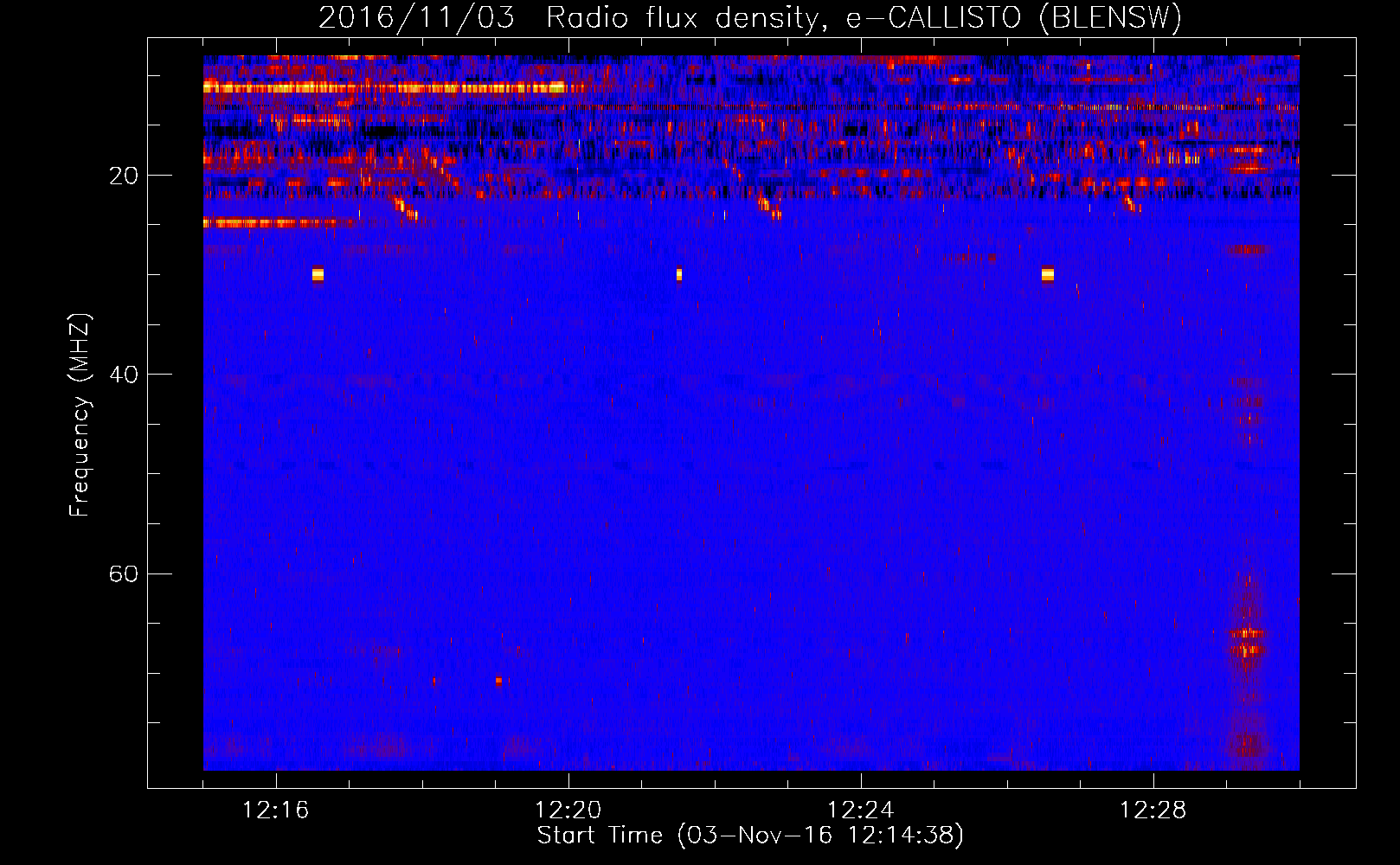Click the 40 MHz frequency tick label
The image size is (1400, 865).
pos(123,375)
